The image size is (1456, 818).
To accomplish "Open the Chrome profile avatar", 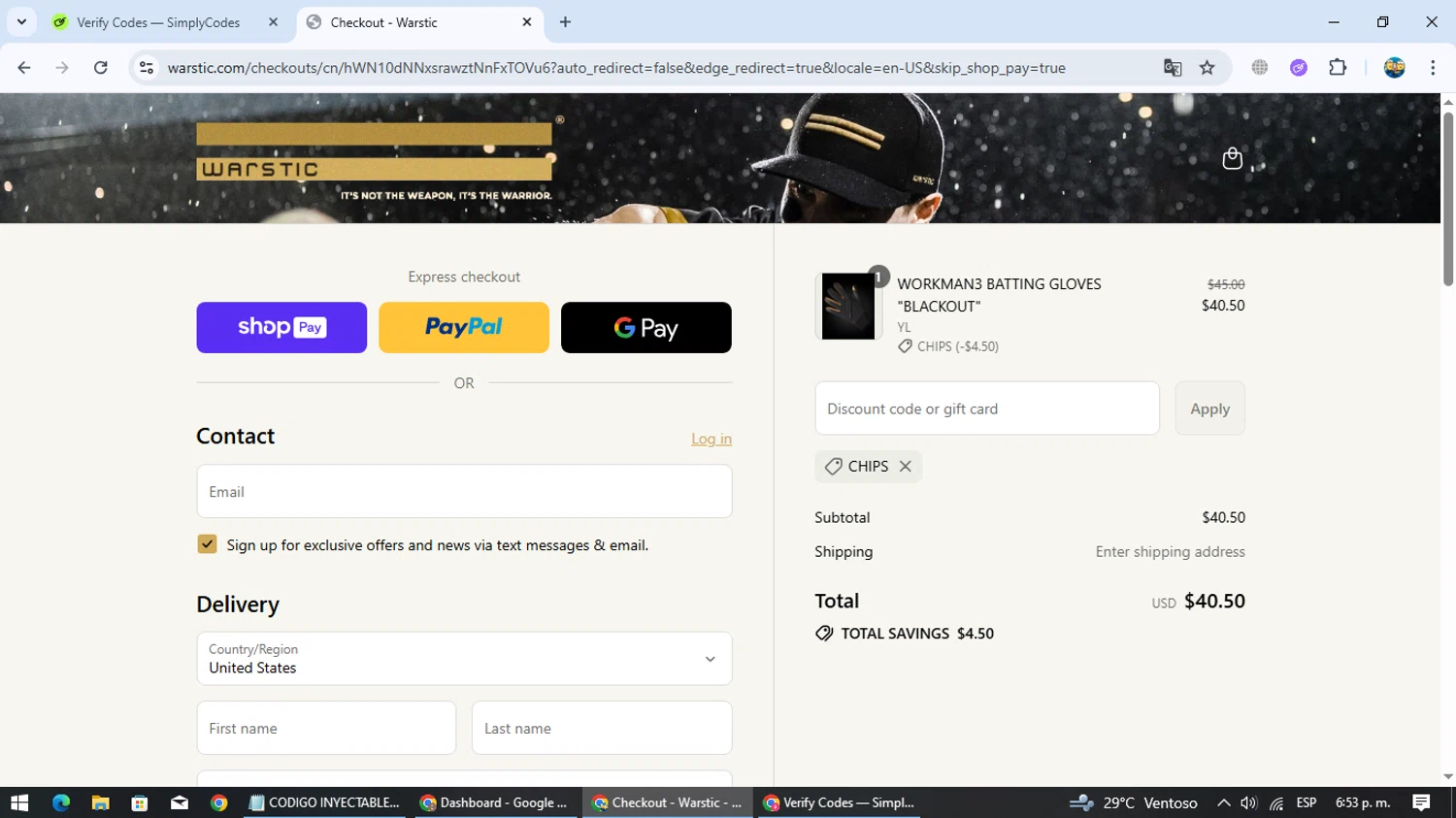I will [1395, 68].
